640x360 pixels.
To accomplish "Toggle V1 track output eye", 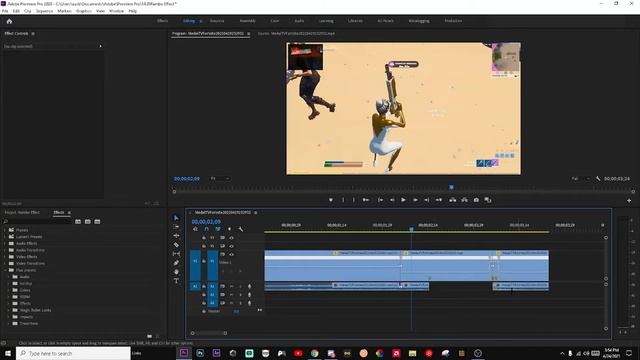I will click(x=231, y=254).
